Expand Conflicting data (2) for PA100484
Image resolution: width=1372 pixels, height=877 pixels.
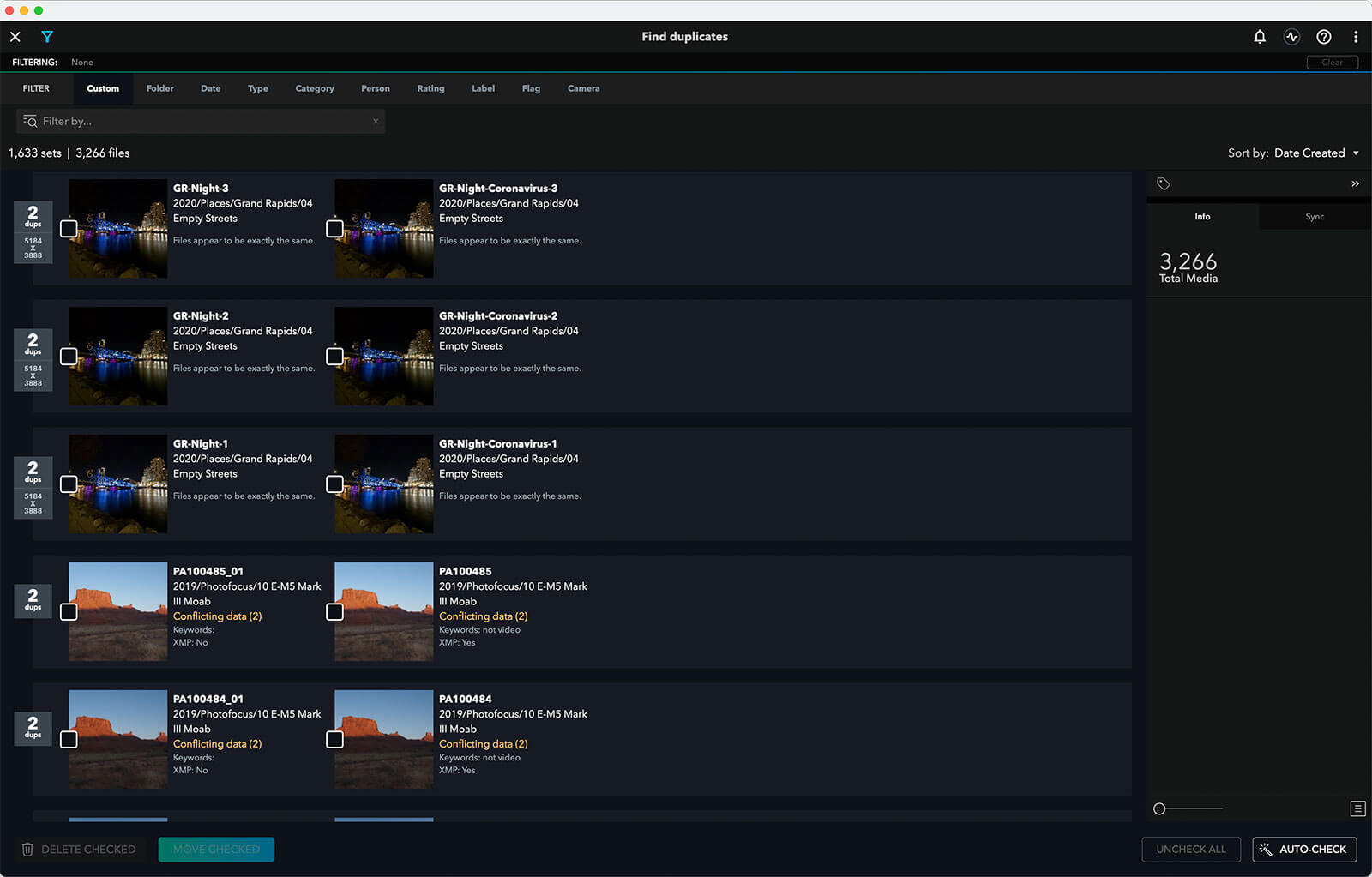483,744
